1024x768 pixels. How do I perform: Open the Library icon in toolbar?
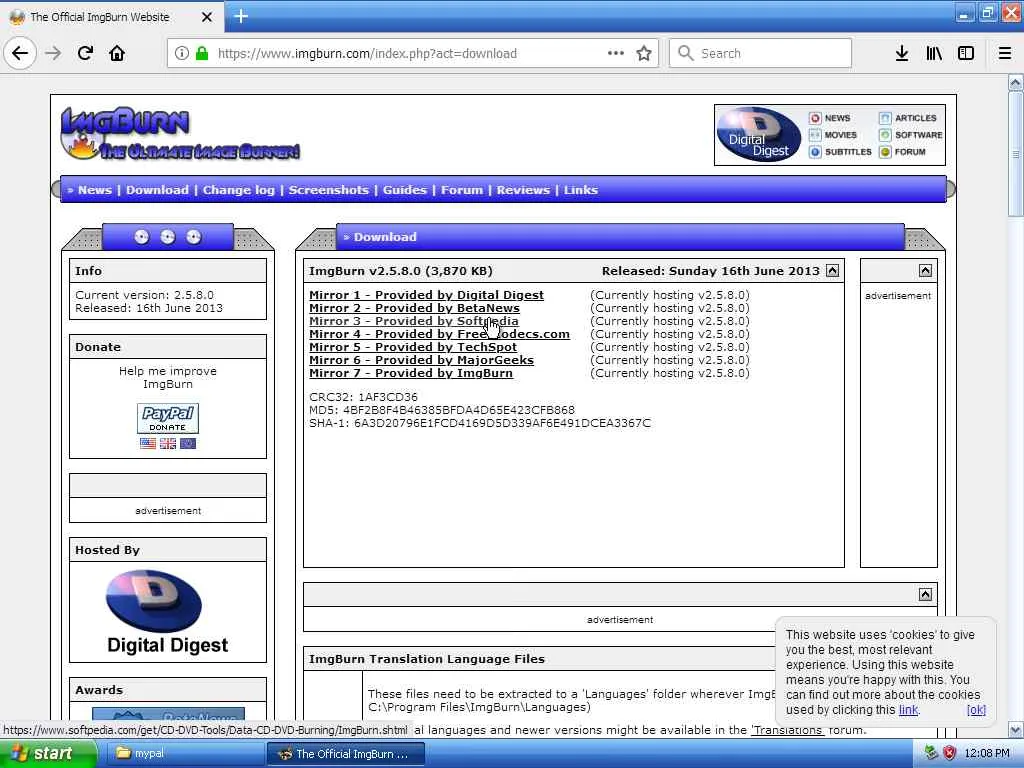click(934, 53)
